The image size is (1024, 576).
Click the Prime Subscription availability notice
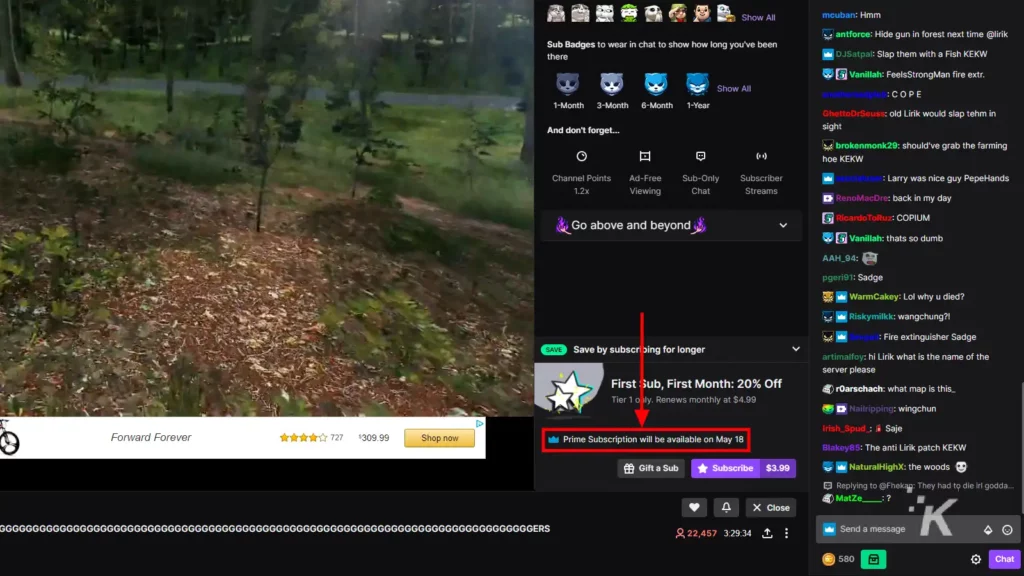coord(646,440)
